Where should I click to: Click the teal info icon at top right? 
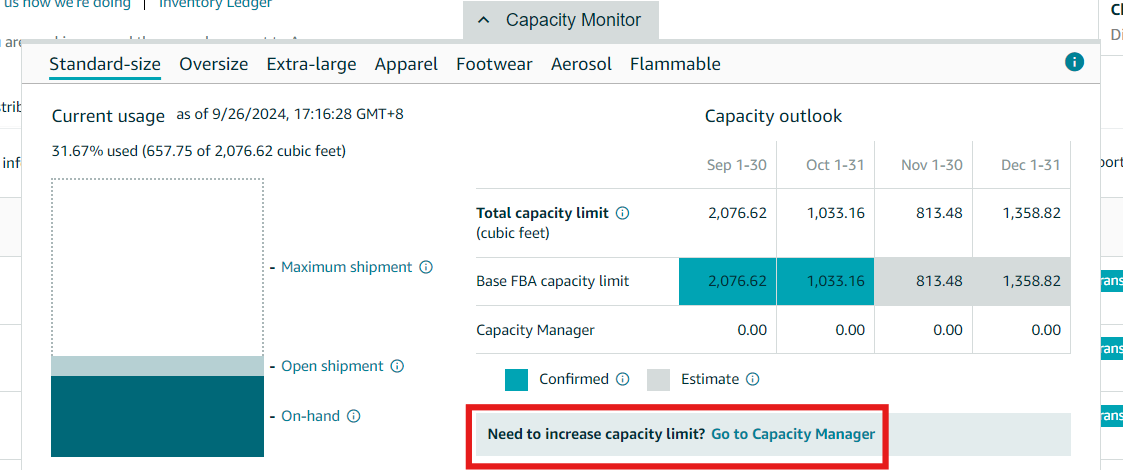pos(1075,62)
